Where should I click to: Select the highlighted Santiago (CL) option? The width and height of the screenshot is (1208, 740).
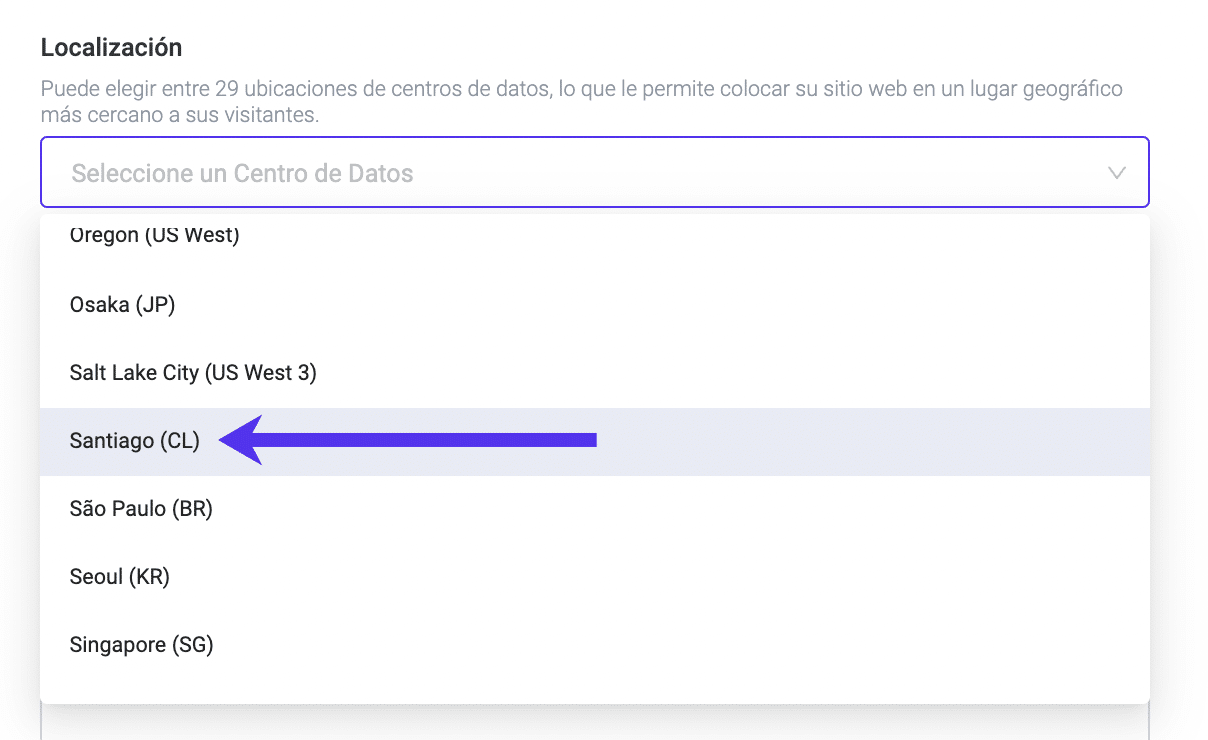[x=135, y=441]
